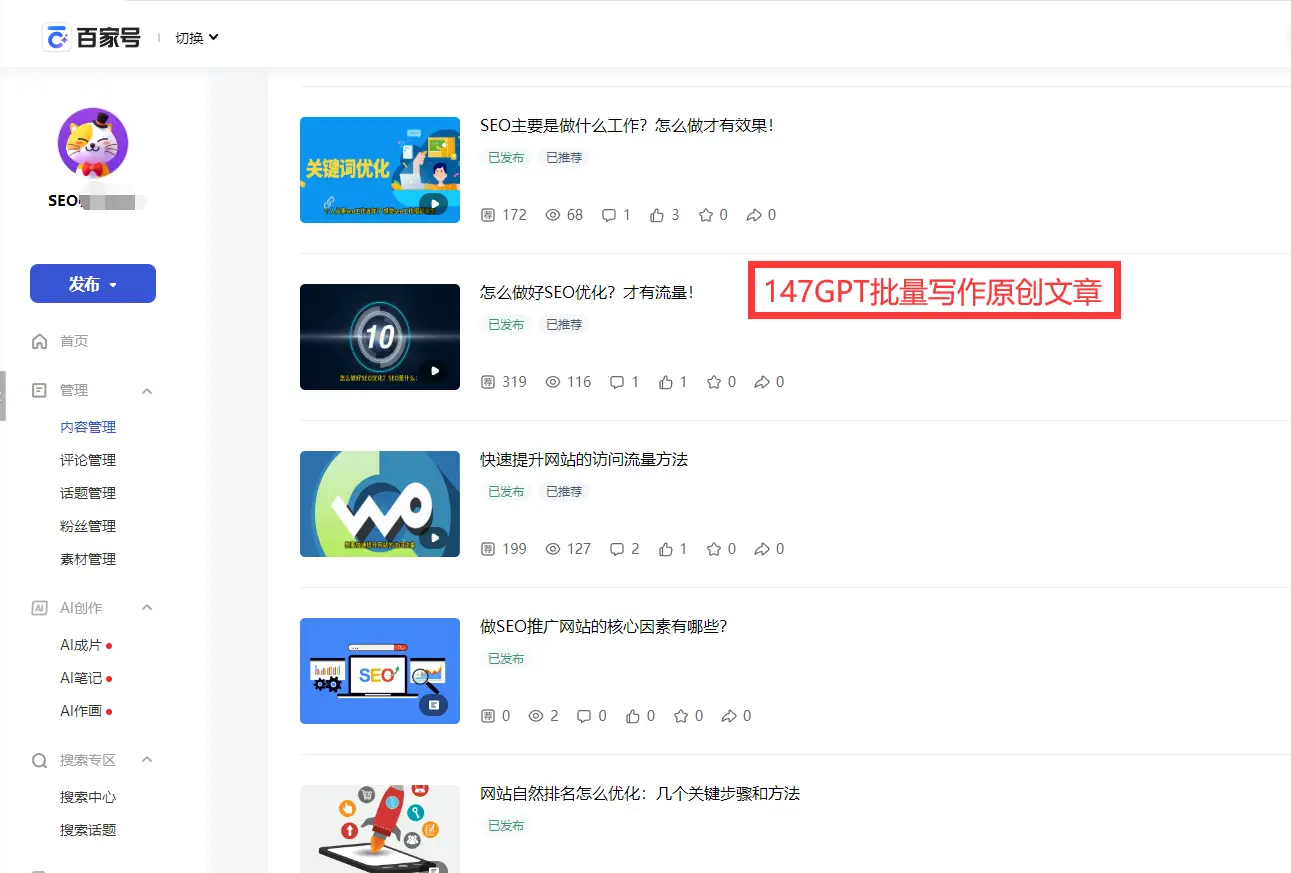Open the 切换 dropdown

(x=196, y=37)
